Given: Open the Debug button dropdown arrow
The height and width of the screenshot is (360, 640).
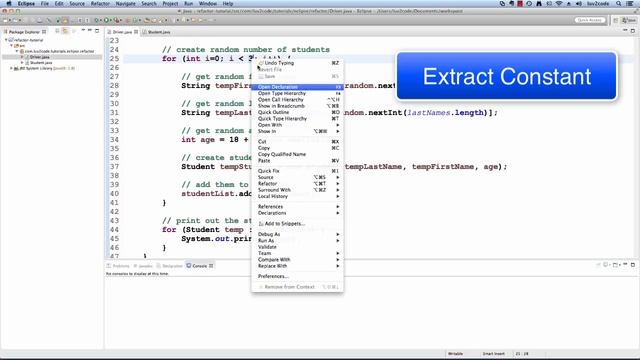Looking at the screenshot, I should [101, 20].
